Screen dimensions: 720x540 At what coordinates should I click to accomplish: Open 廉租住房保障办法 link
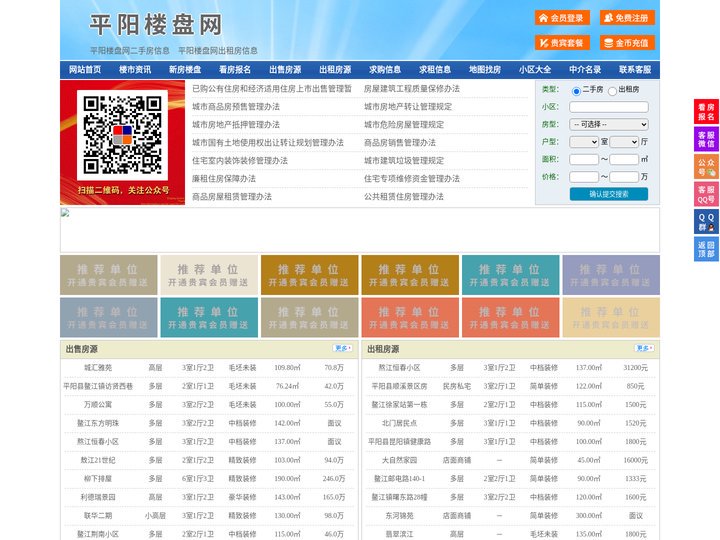(224, 179)
